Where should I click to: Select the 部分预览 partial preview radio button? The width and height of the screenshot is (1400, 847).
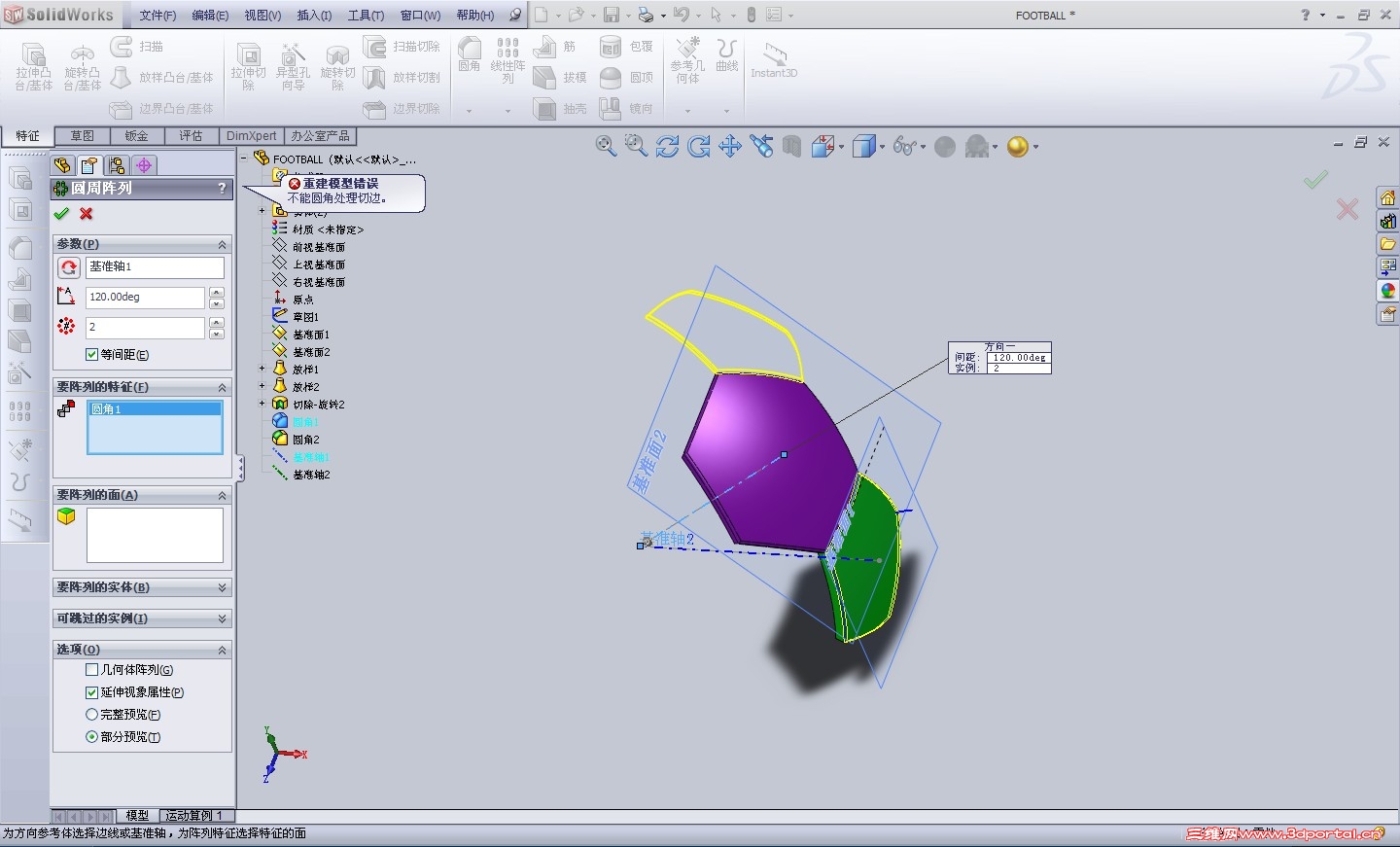coord(92,737)
